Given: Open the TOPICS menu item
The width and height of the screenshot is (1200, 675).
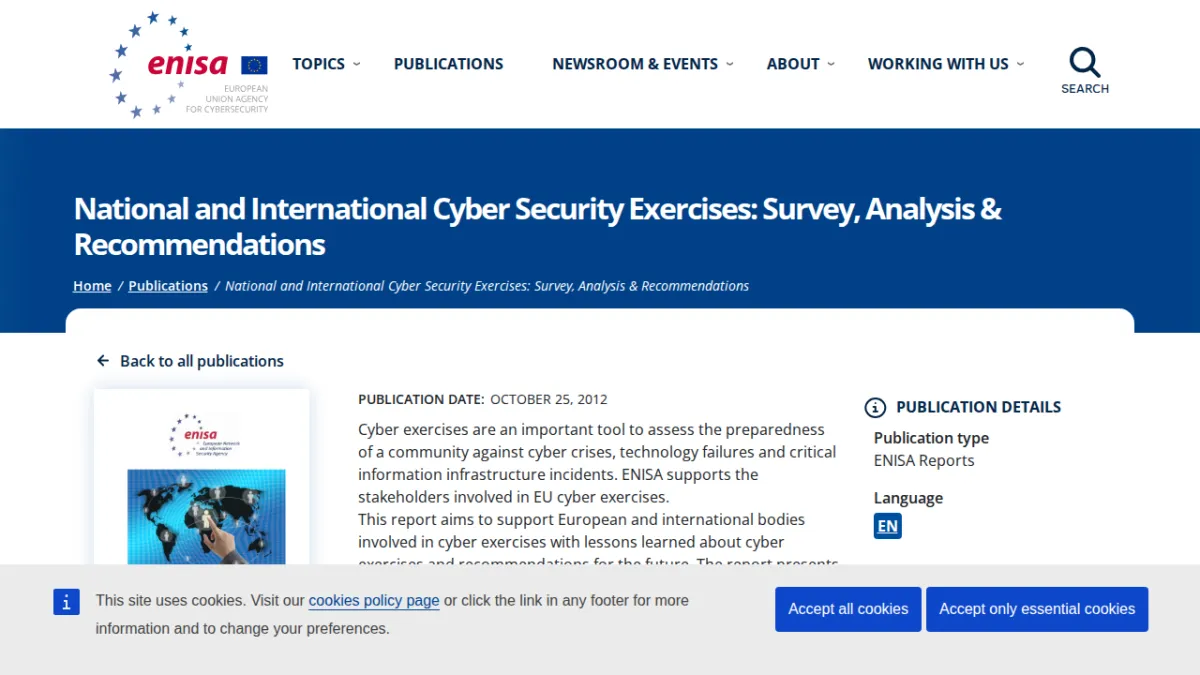Looking at the screenshot, I should point(319,64).
